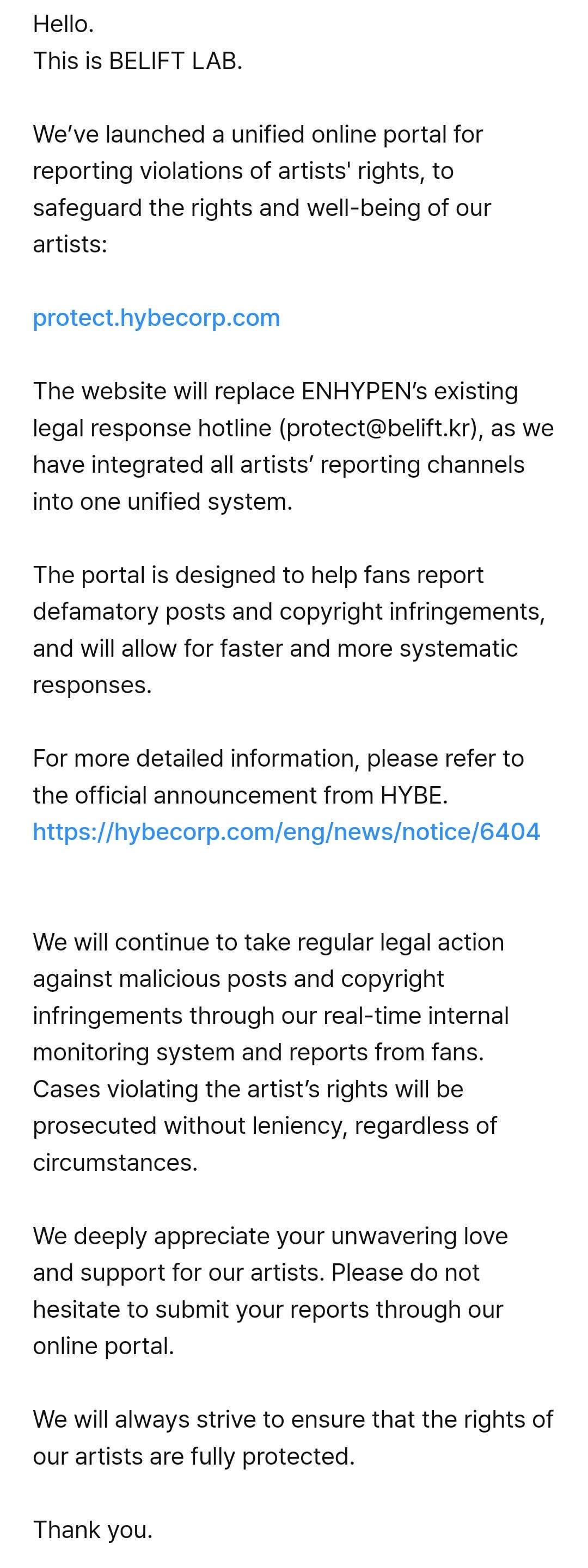Click the paragraph announcing the unified online portal
Image resolution: width=588 pixels, height=1568 pixels.
click(x=262, y=189)
